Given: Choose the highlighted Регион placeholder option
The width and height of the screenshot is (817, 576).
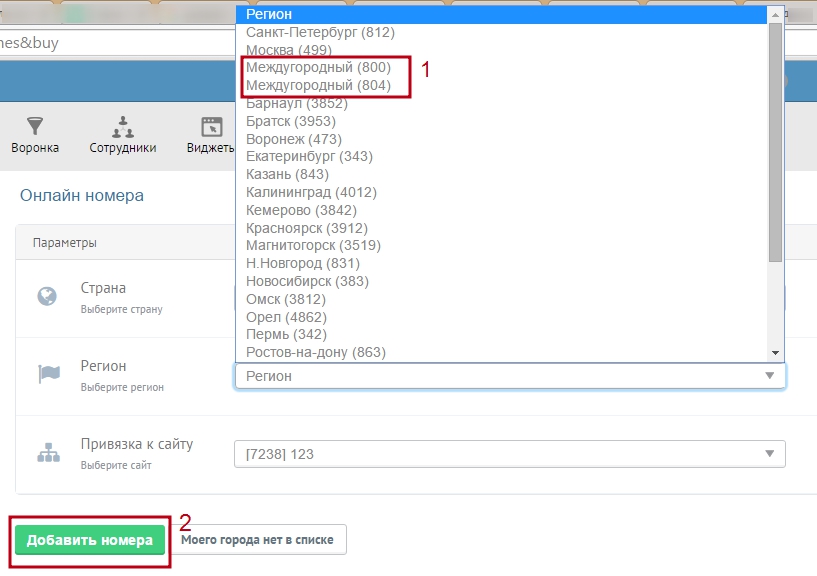Looking at the screenshot, I should (502, 15).
